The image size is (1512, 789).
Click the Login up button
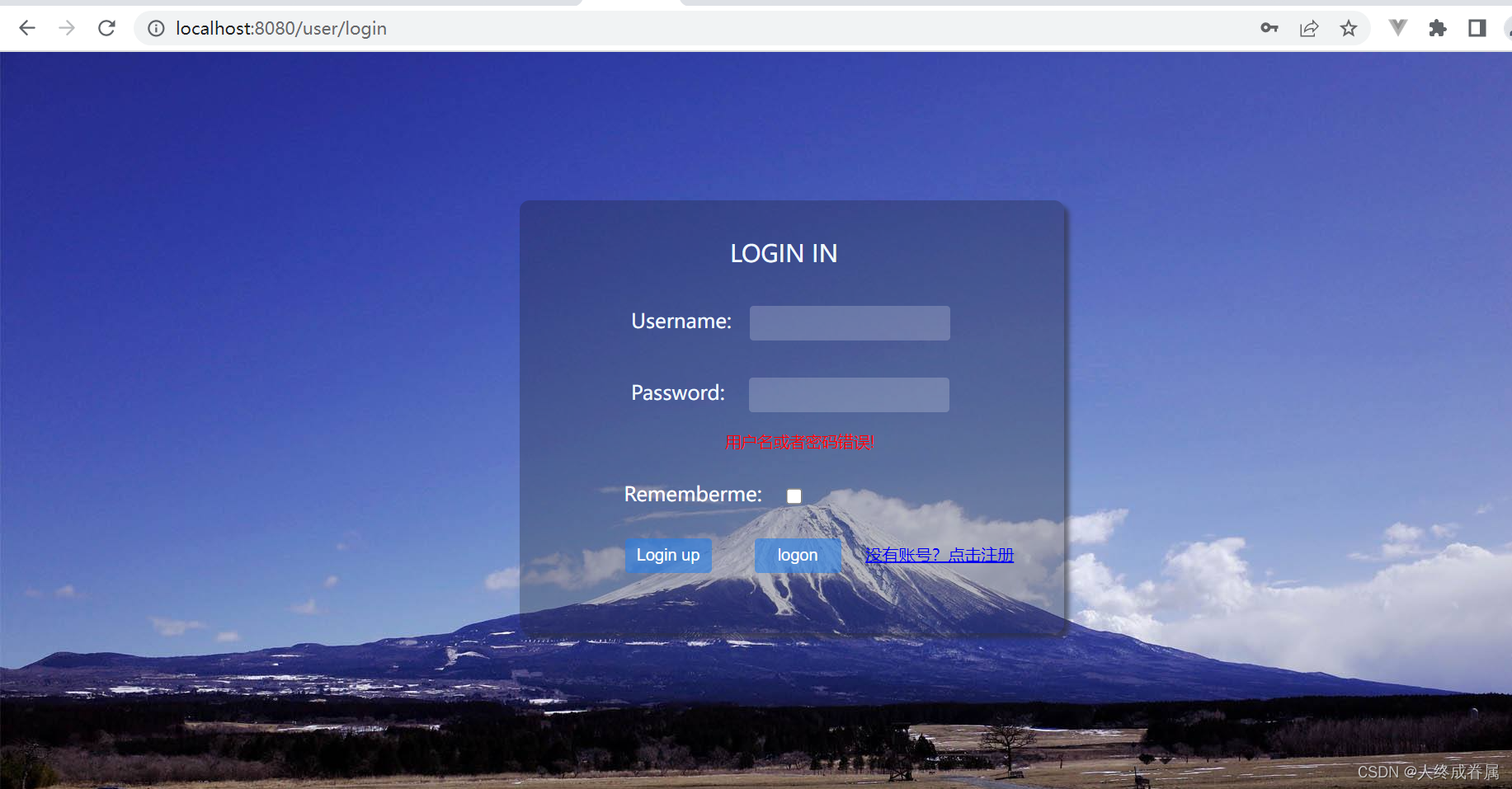tap(668, 556)
